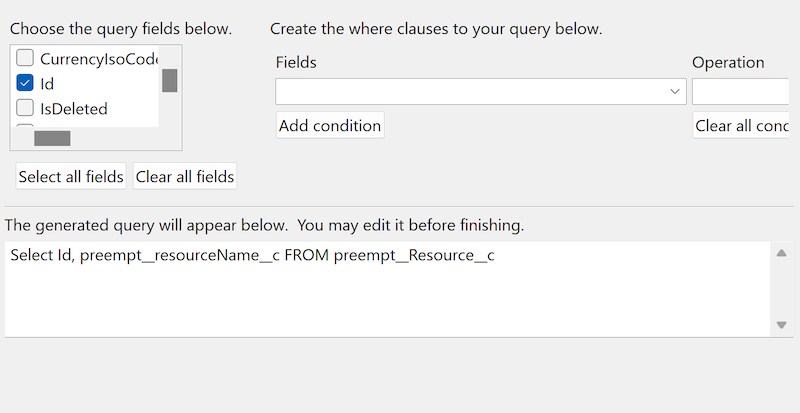Click the "Operation" column label
Screen dimensions: 800x413
(728, 62)
